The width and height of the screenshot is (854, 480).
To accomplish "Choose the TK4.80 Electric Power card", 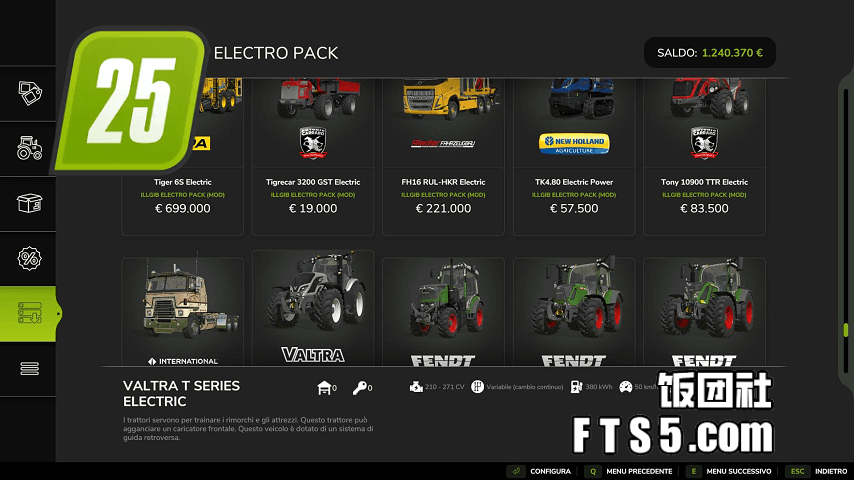I will coord(574,156).
